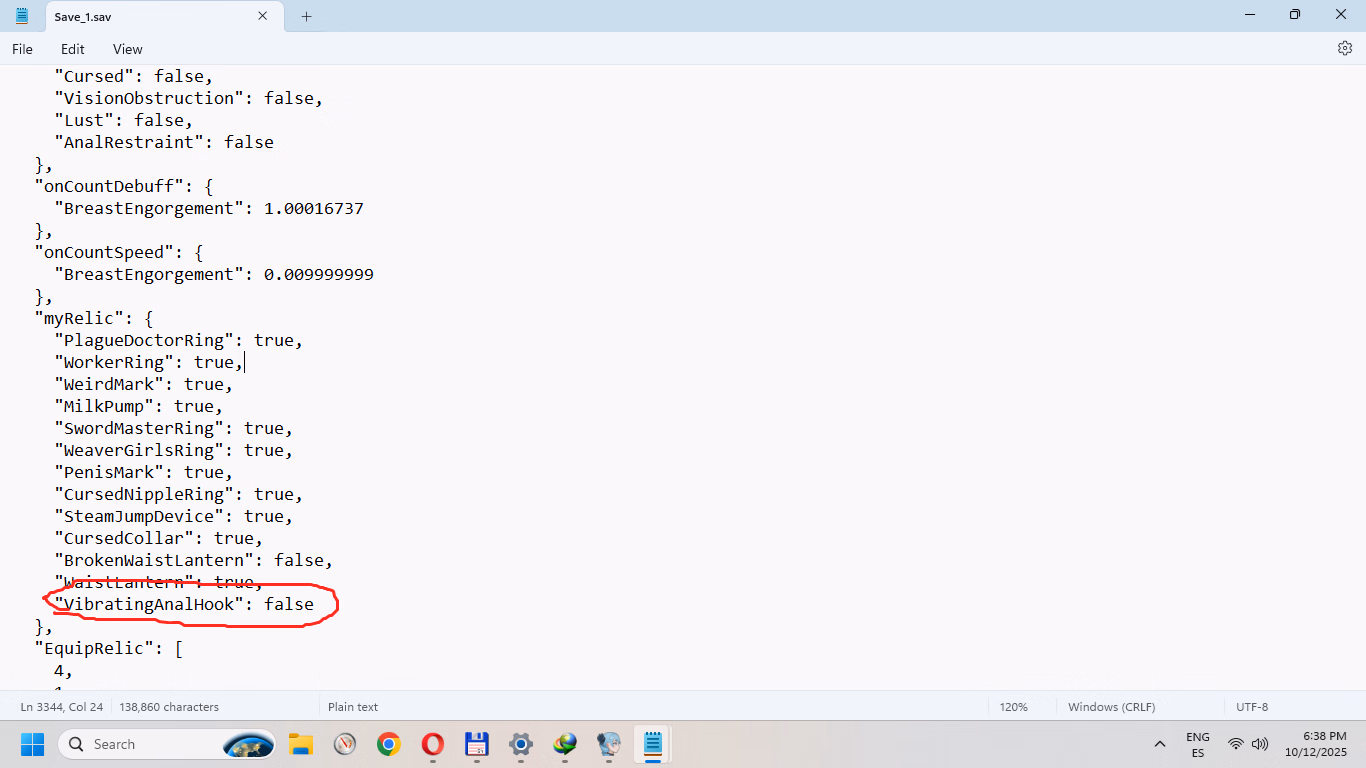The height and width of the screenshot is (768, 1366).
Task: Click the Windows (CRLF) line ending indicator
Action: (1111, 707)
